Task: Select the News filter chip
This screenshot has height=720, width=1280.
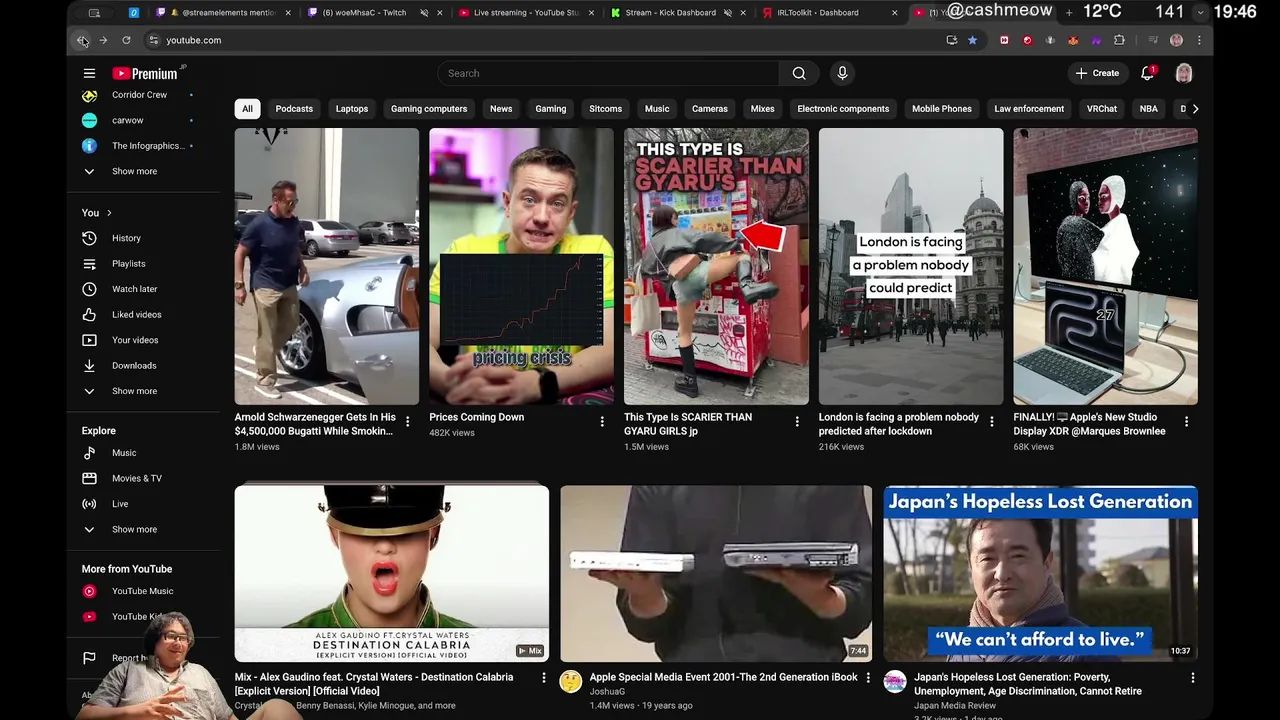Action: (501, 109)
